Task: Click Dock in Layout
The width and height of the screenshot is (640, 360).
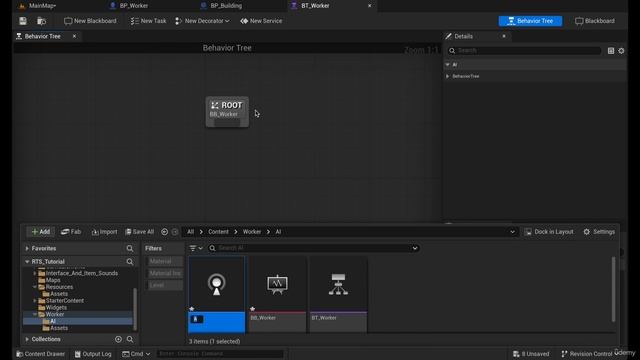Action: click(x=549, y=232)
